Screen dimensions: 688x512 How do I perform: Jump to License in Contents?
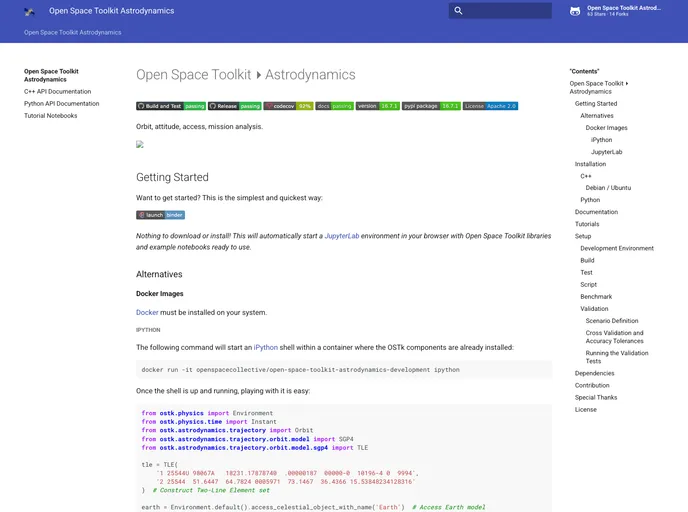[586, 409]
